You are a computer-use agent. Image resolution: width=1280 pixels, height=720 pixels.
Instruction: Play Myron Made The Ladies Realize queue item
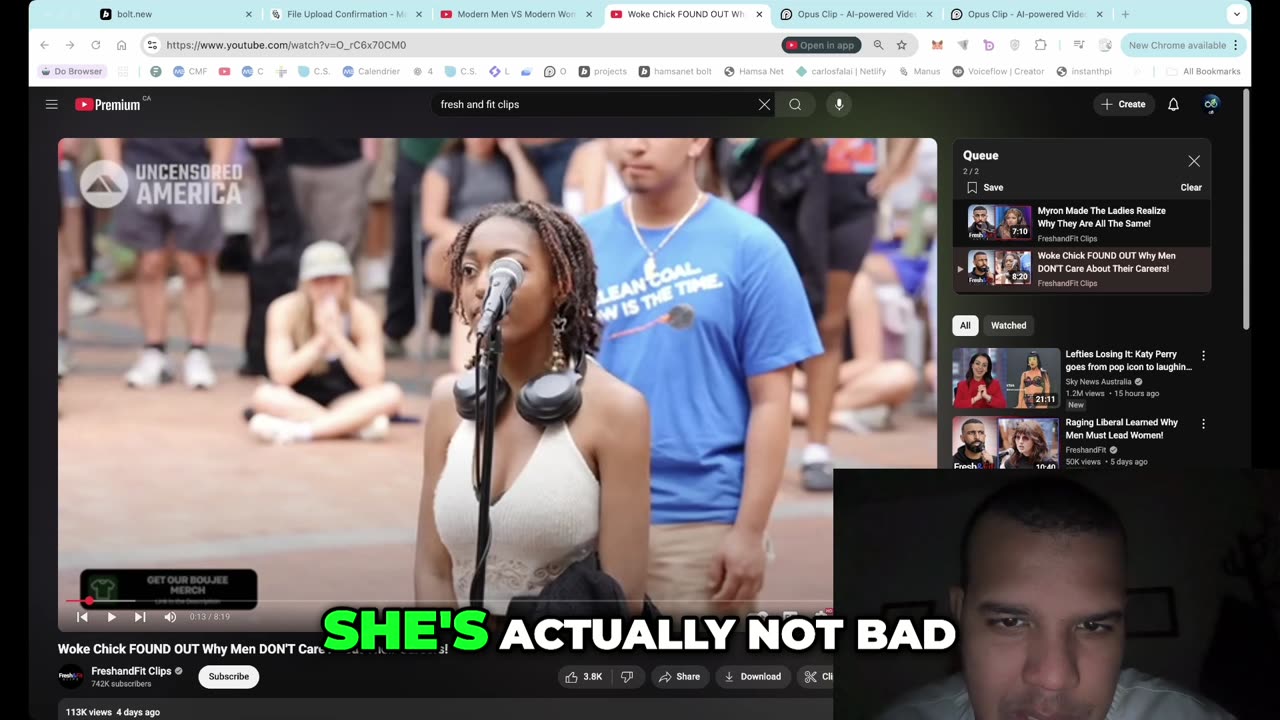(1081, 223)
